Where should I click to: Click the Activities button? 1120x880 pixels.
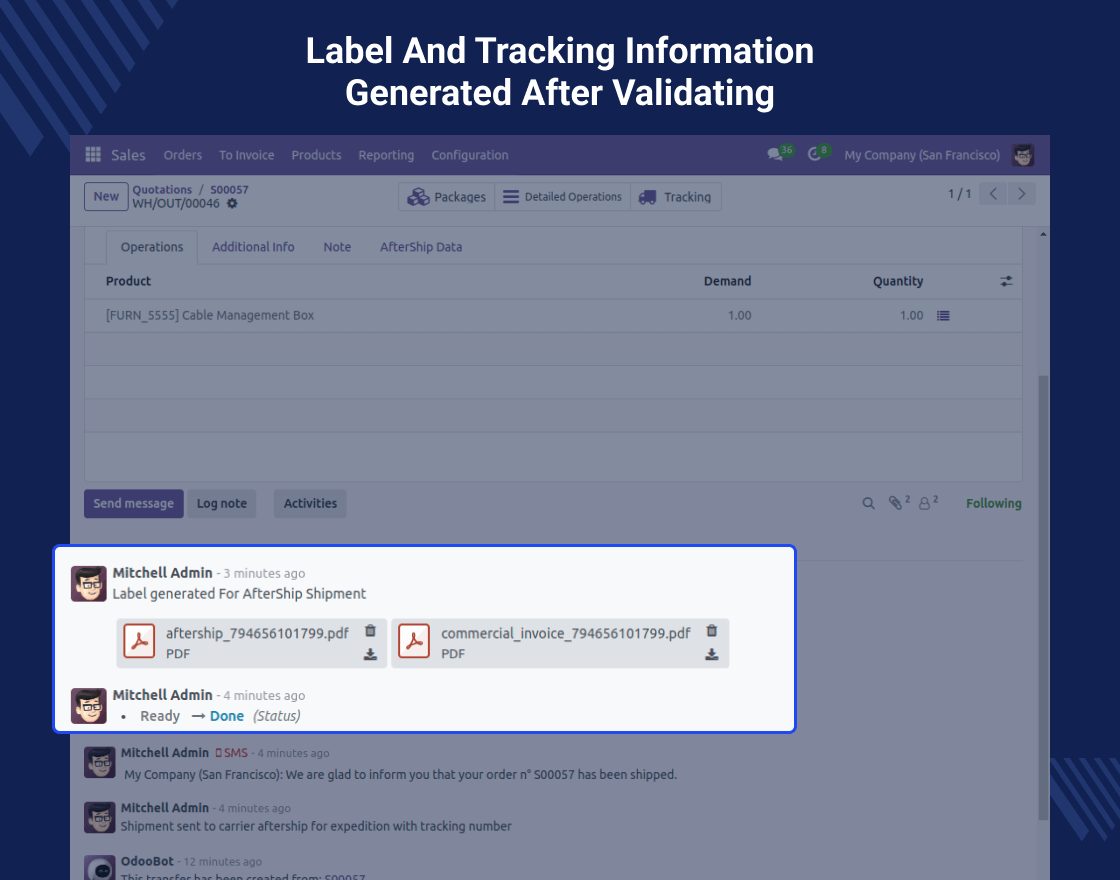point(310,504)
